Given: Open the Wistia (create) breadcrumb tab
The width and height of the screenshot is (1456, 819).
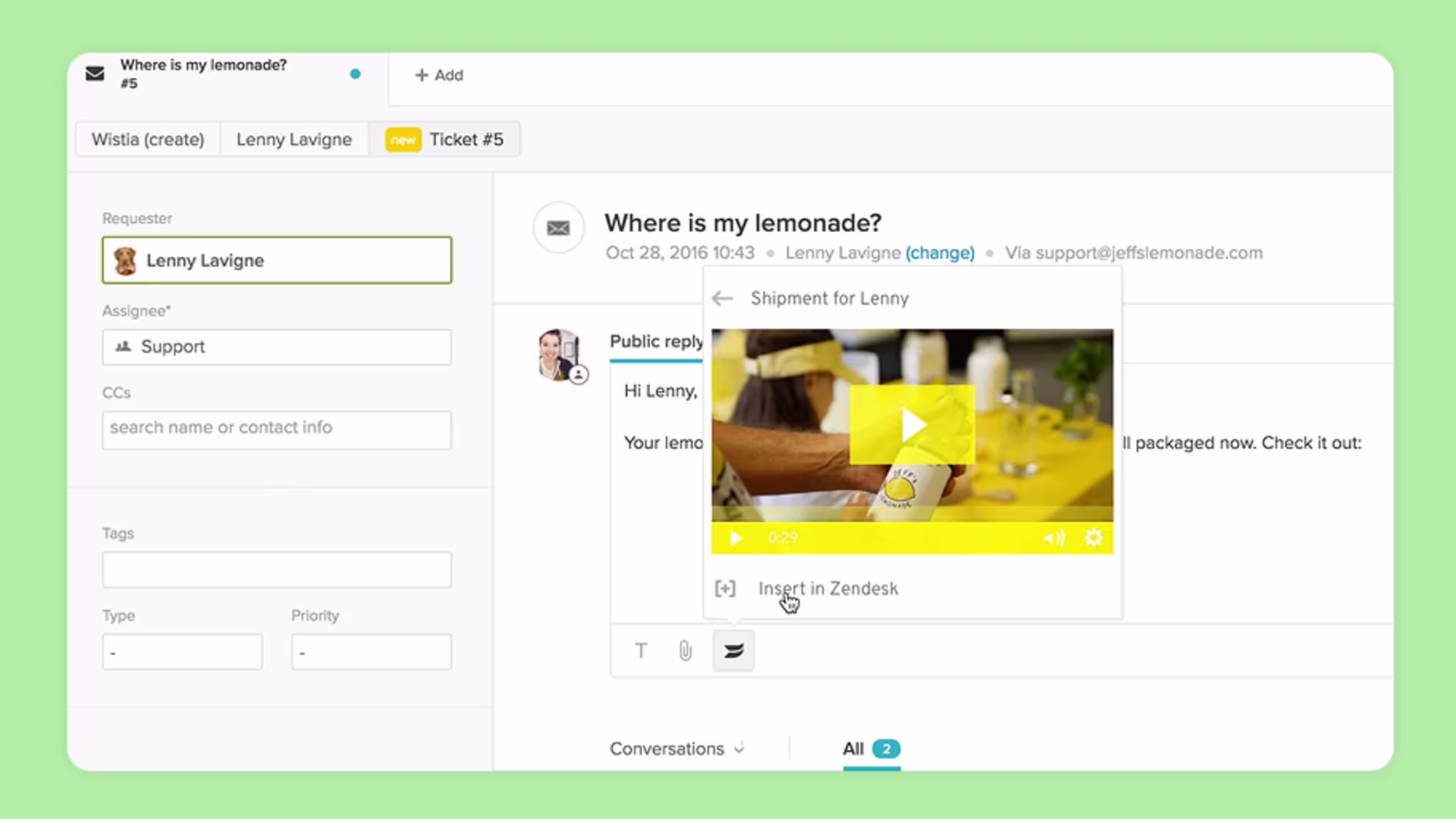Looking at the screenshot, I should [x=148, y=140].
